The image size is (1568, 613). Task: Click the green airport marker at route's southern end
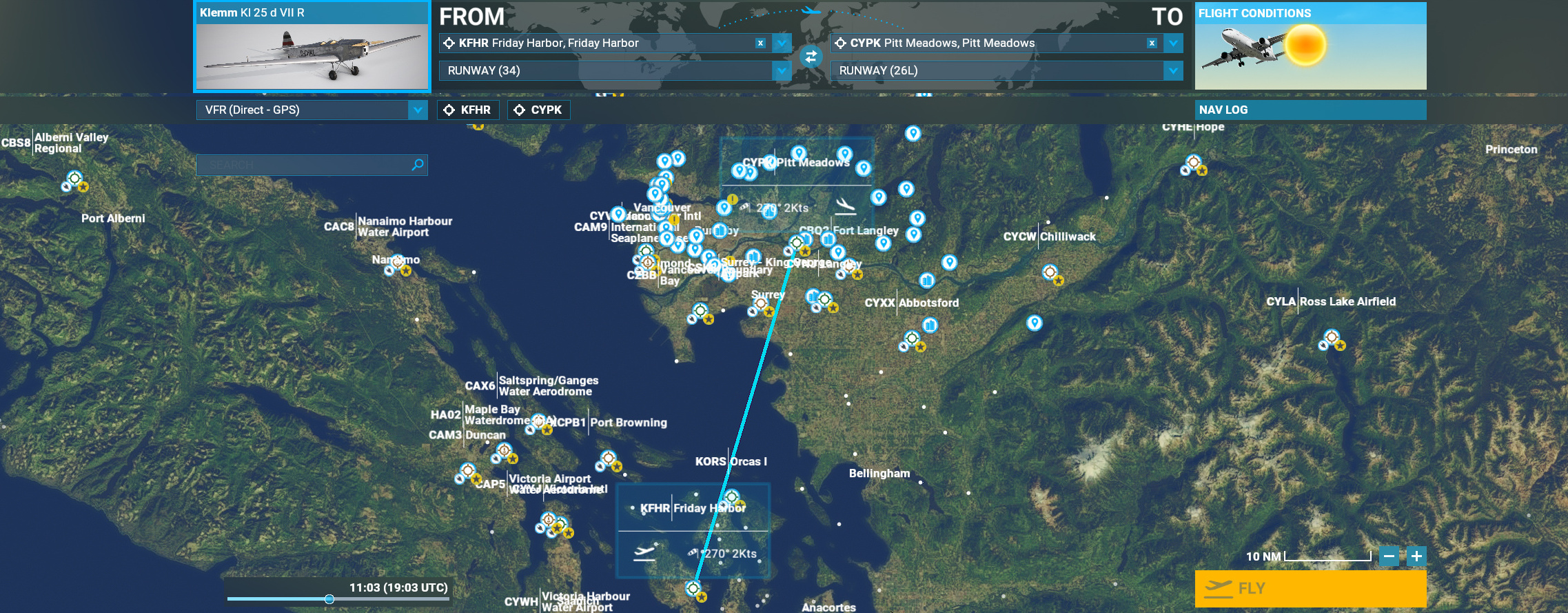click(694, 590)
